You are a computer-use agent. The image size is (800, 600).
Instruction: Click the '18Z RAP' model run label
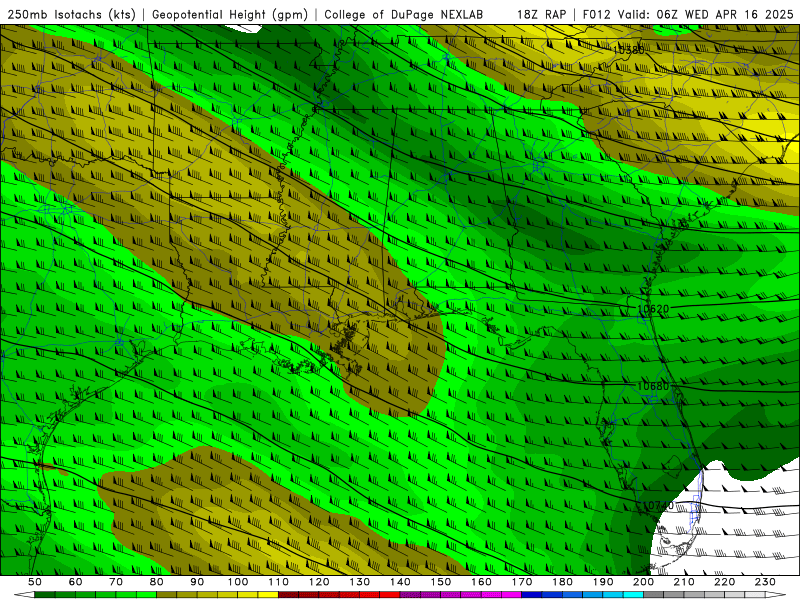541,14
